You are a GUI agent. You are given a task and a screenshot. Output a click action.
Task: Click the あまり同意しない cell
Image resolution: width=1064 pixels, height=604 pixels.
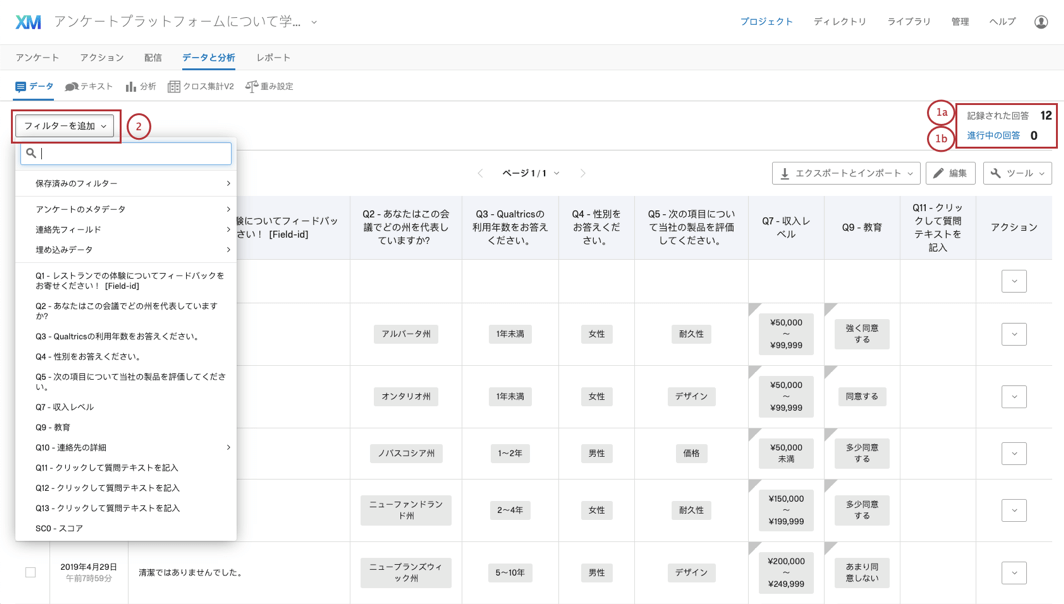click(862, 573)
